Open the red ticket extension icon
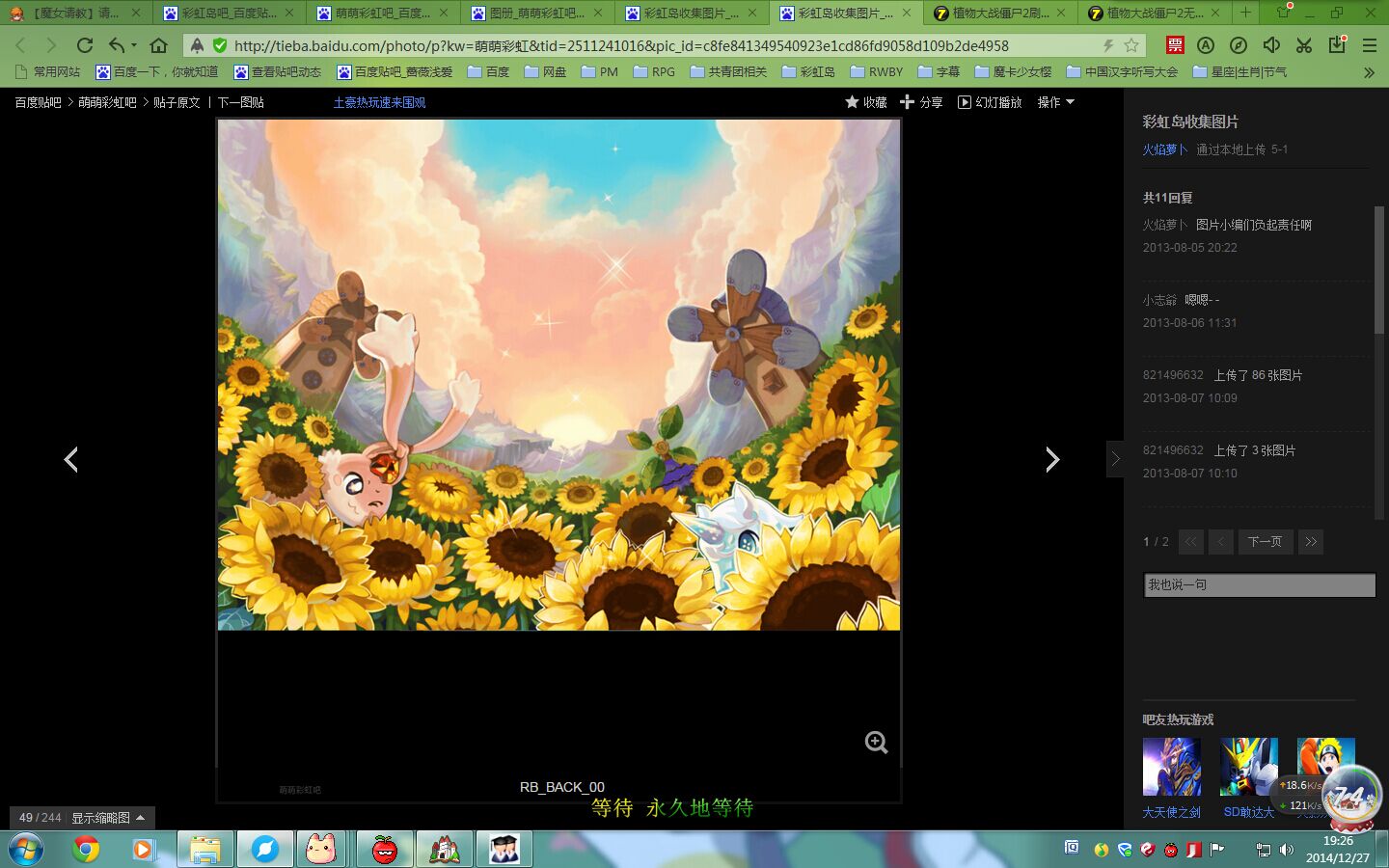1389x868 pixels. pos(1175,45)
